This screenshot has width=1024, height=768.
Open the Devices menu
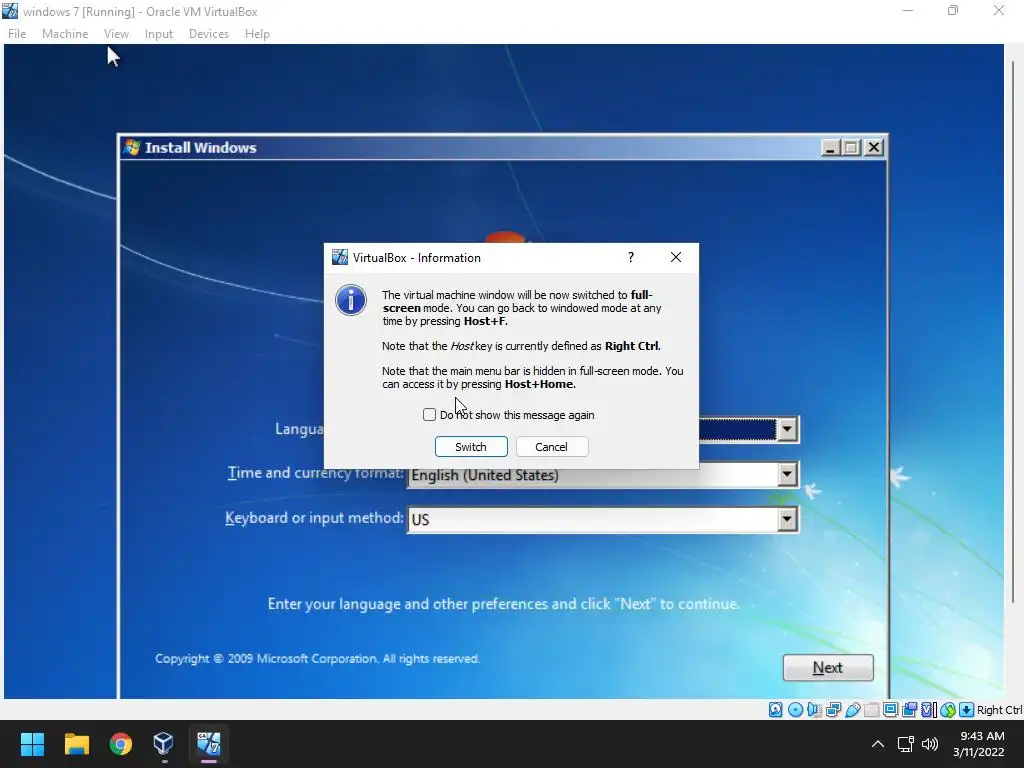[x=209, y=34]
